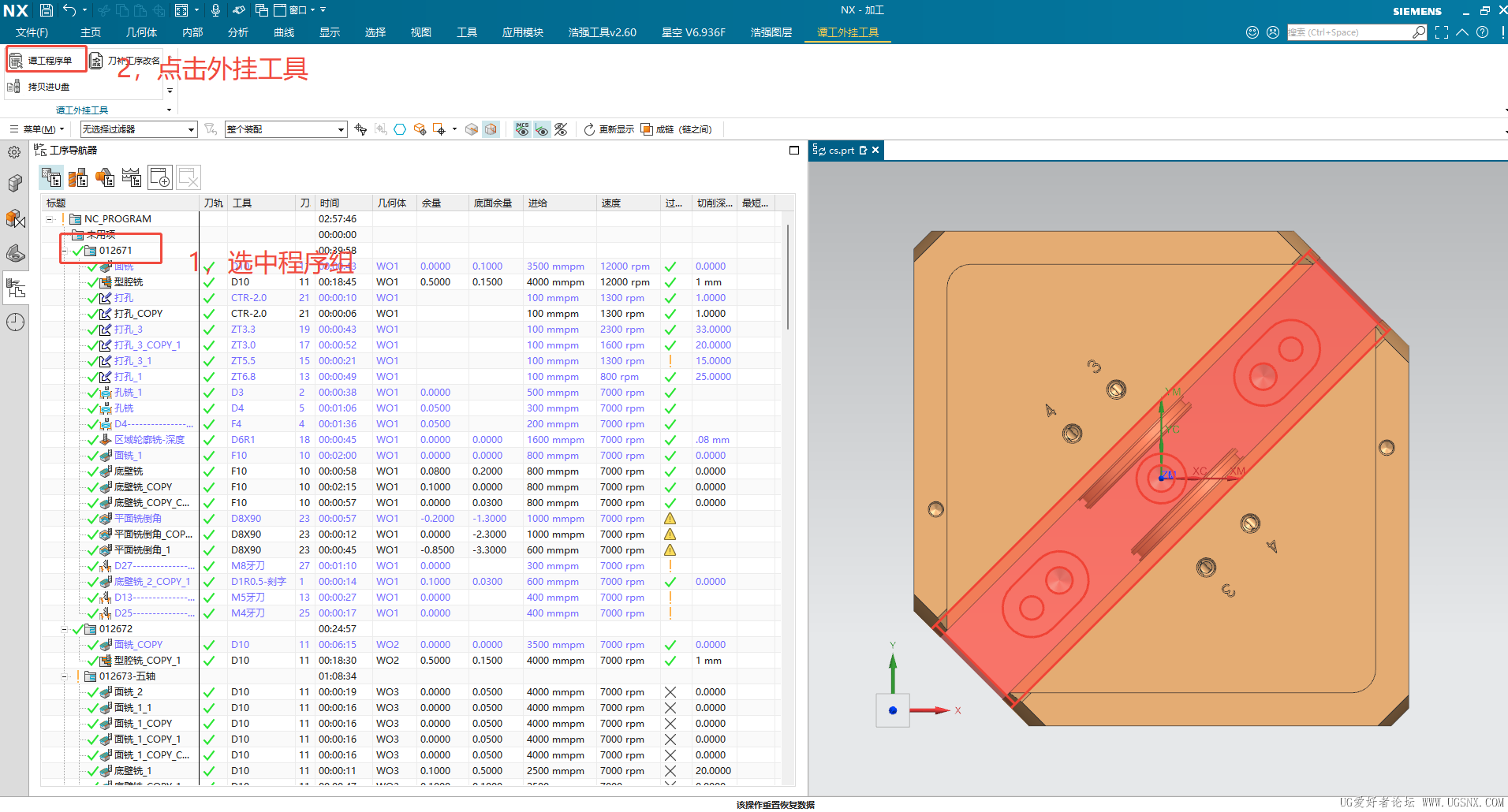Switch to Machining Method View icon
Image resolution: width=1508 pixels, height=812 pixels.
point(132,178)
